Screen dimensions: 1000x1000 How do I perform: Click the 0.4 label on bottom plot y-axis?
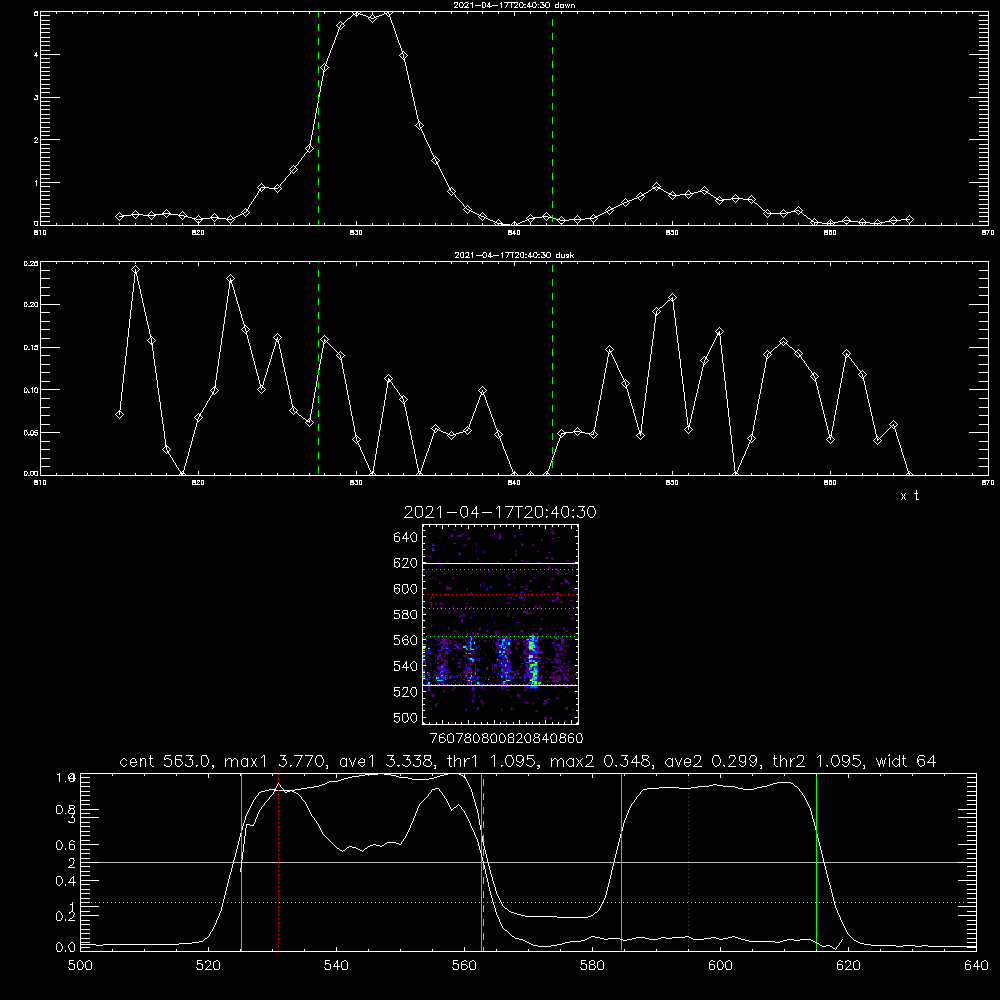click(66, 881)
